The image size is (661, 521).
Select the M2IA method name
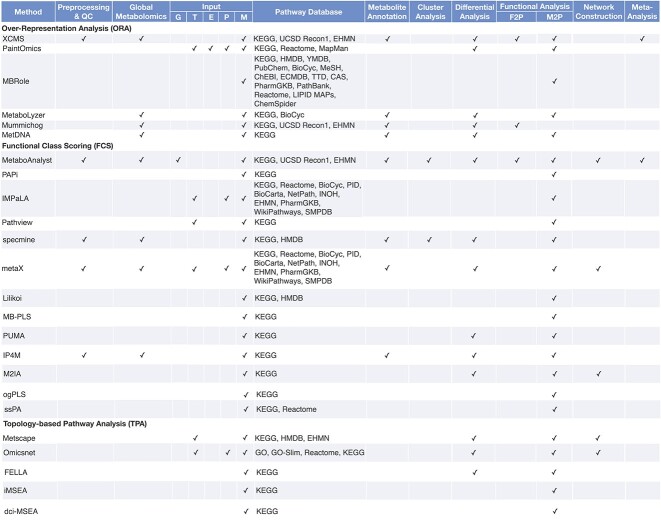click(x=12, y=373)
